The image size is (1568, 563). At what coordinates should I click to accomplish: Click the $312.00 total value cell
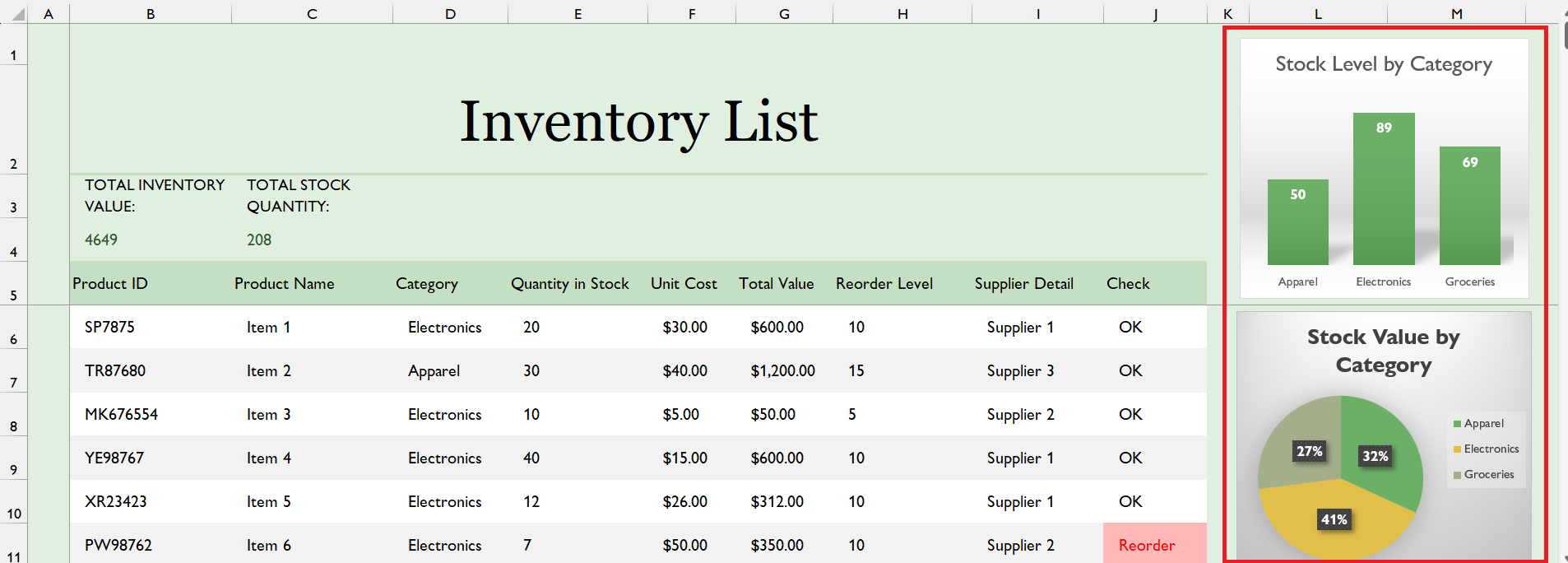pos(784,501)
